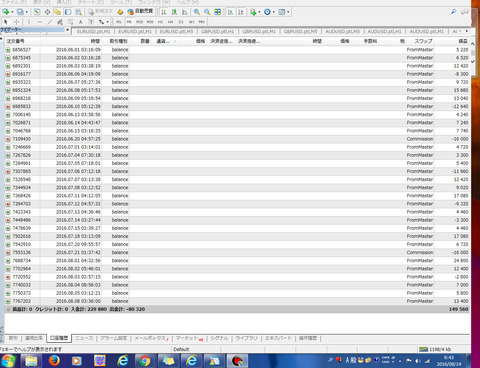Click the Zoom In magnifier icon
This screenshot has height=368, width=480.
[x=197, y=12]
